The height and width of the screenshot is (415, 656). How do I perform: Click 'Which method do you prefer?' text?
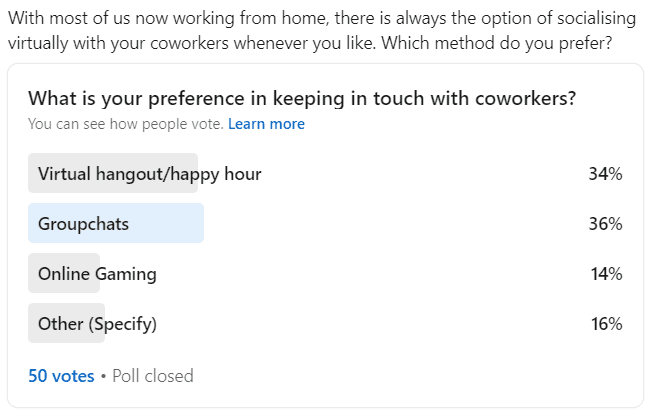(x=497, y=43)
